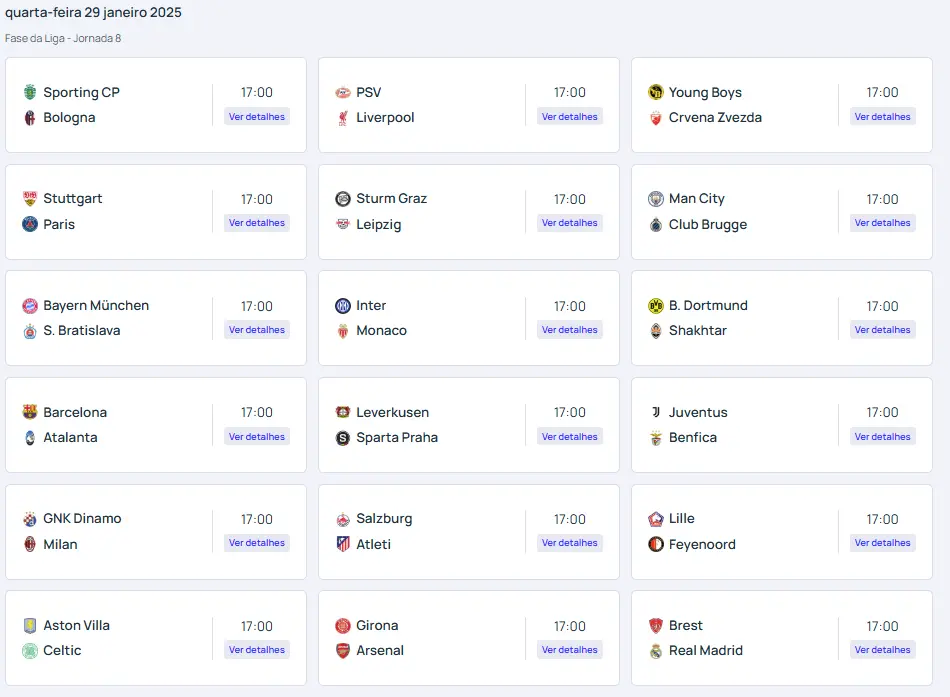Click the Benfica team name

[x=693, y=438]
